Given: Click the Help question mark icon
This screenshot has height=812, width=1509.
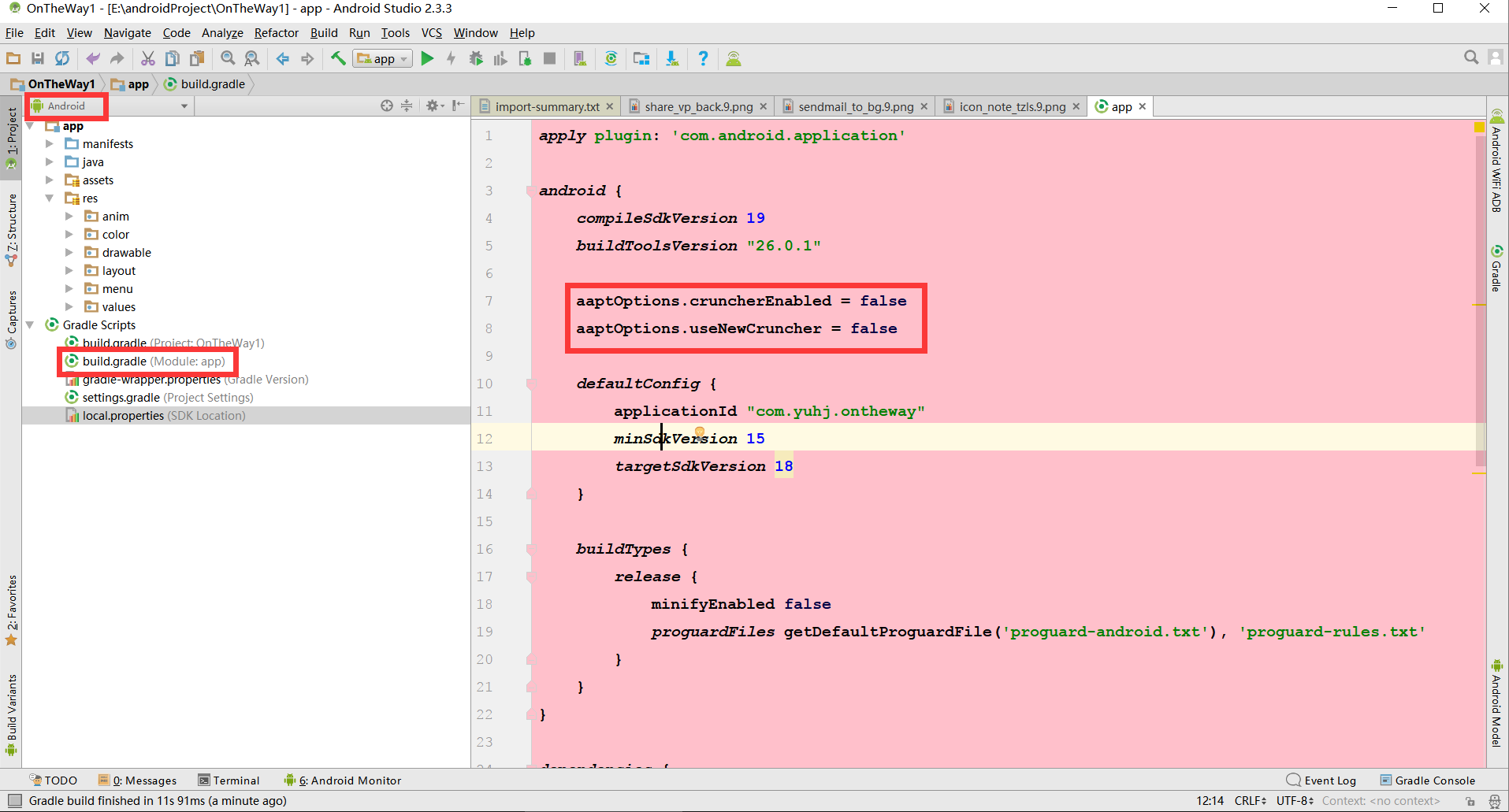Looking at the screenshot, I should [703, 58].
